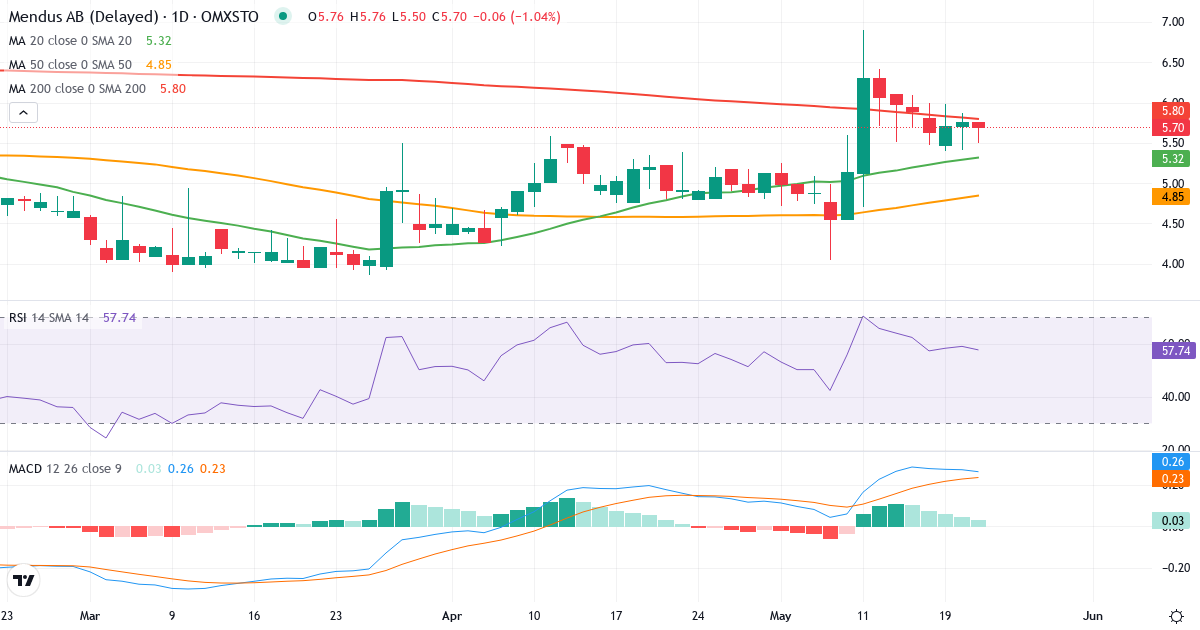Click the purple RSI 57.74 axis label

(1172, 350)
